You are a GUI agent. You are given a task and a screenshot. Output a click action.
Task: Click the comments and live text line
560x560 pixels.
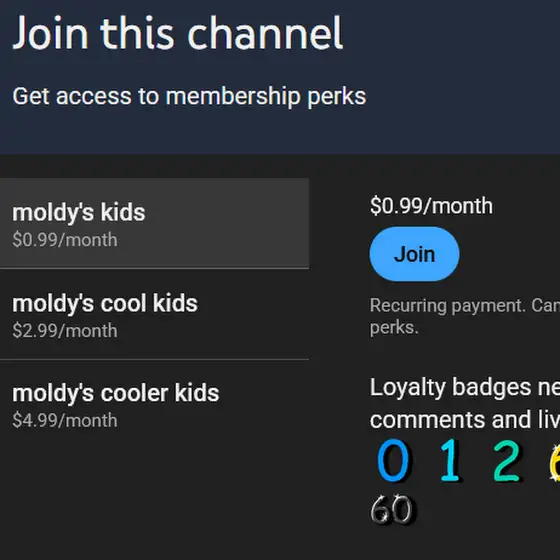465,420
